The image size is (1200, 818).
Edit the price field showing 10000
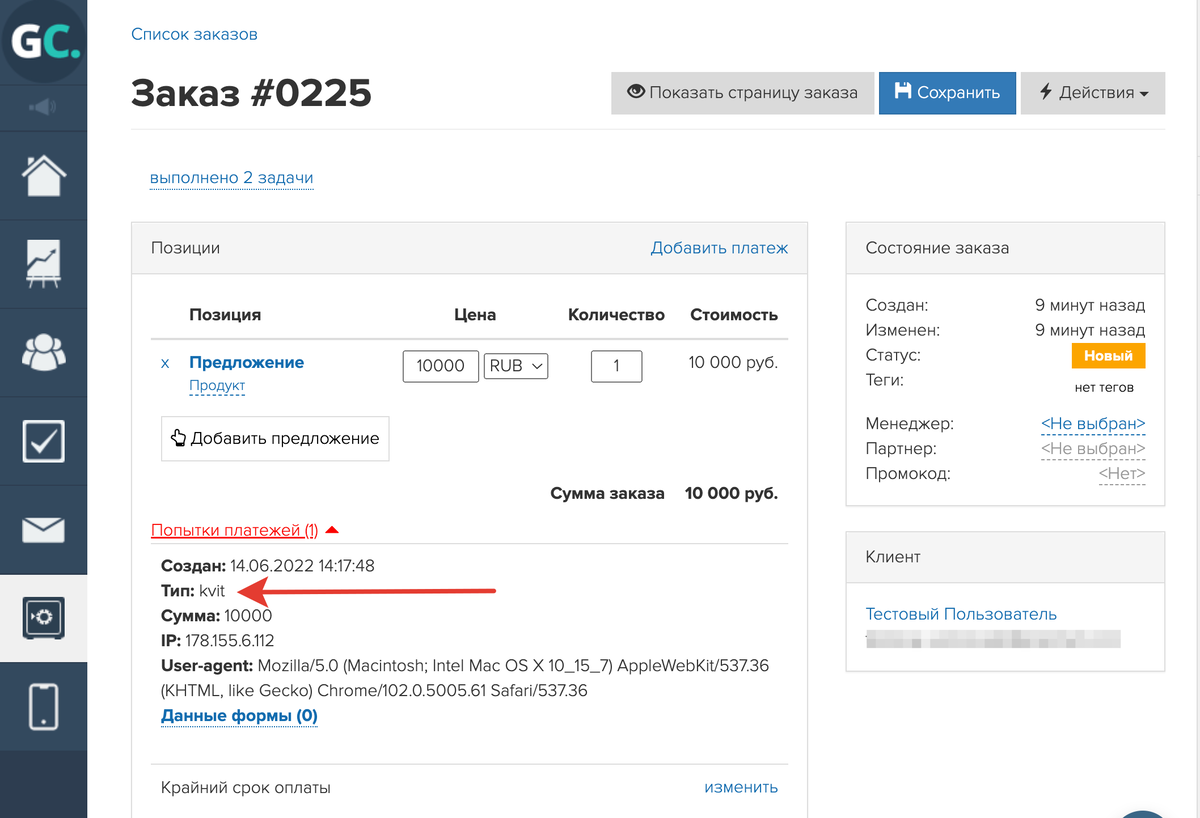[x=441, y=366]
